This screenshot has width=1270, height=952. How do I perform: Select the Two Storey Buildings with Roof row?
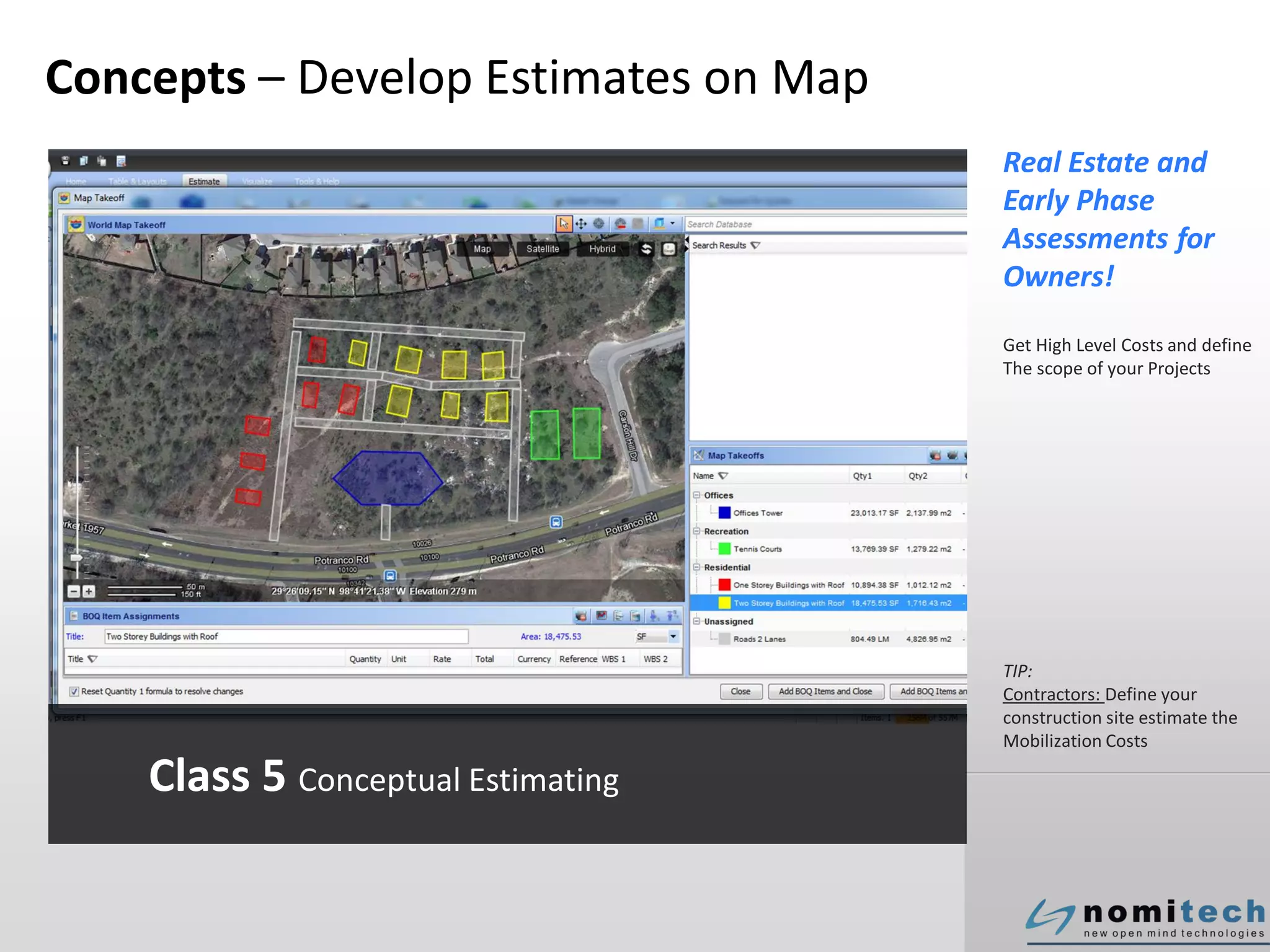click(x=828, y=603)
